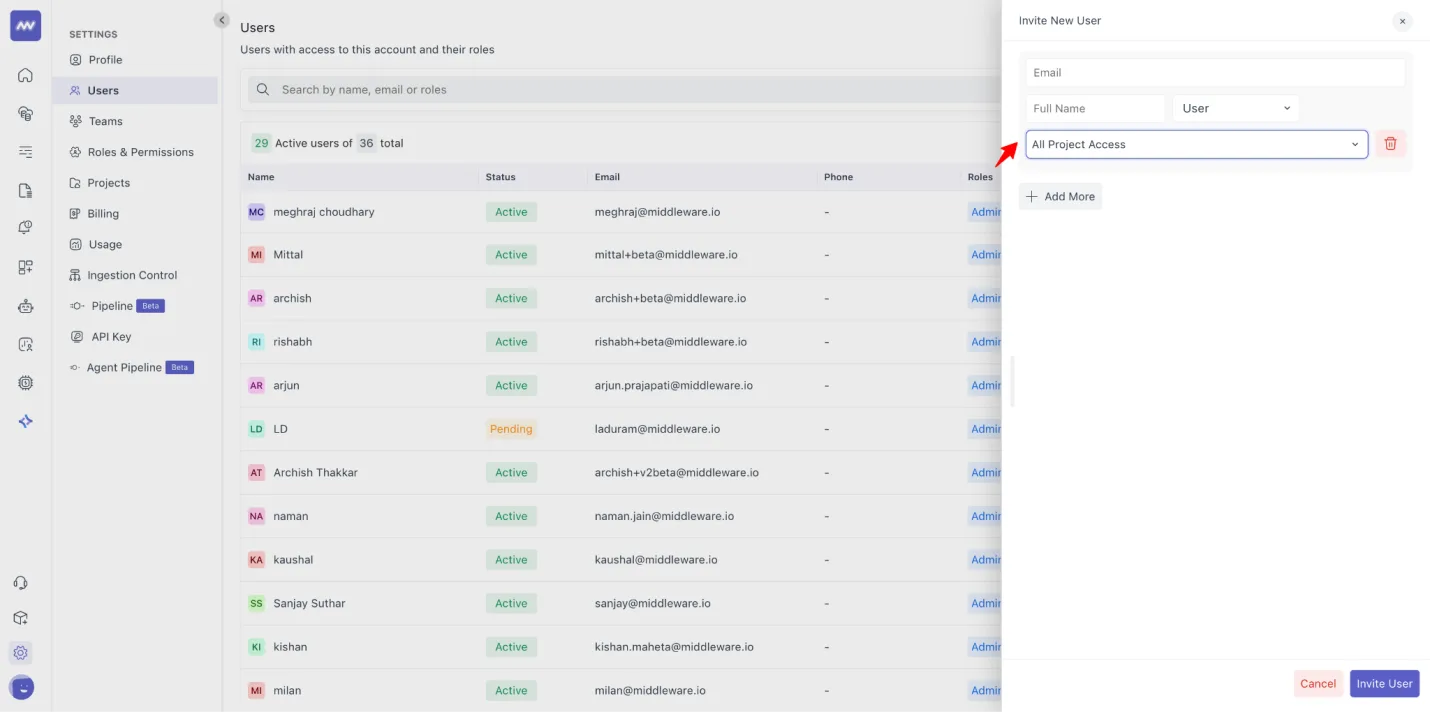The width and height of the screenshot is (1430, 712).
Task: Click email arjun.prajapati@middleware.io
Action: [674, 386]
